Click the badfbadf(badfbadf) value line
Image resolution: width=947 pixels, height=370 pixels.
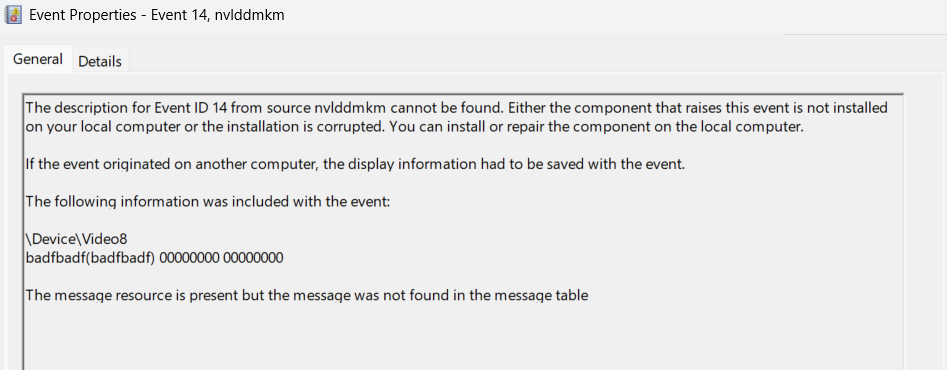(155, 258)
